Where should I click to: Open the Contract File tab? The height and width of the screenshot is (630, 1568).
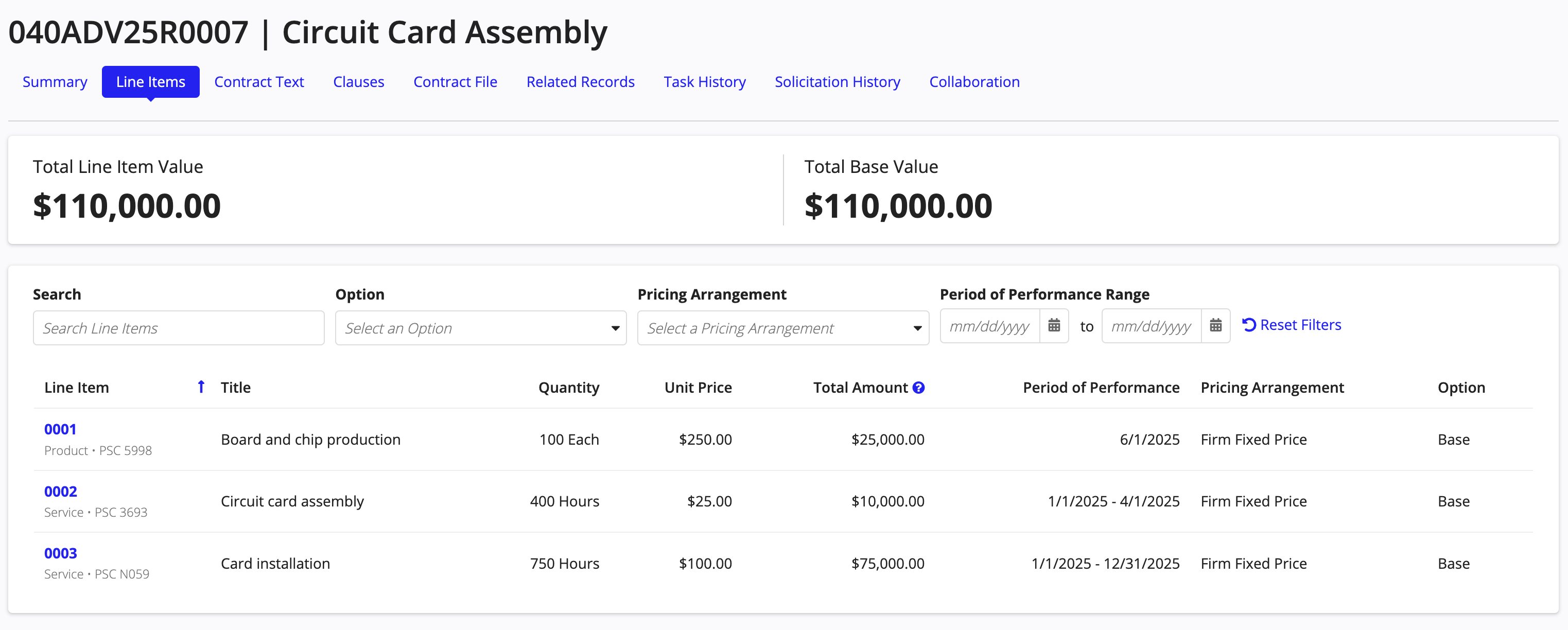click(455, 81)
